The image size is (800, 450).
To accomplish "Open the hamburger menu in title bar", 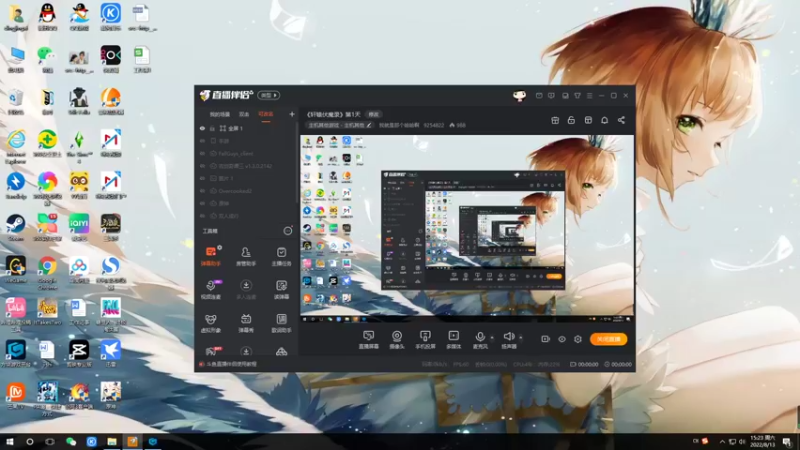I will pos(589,95).
